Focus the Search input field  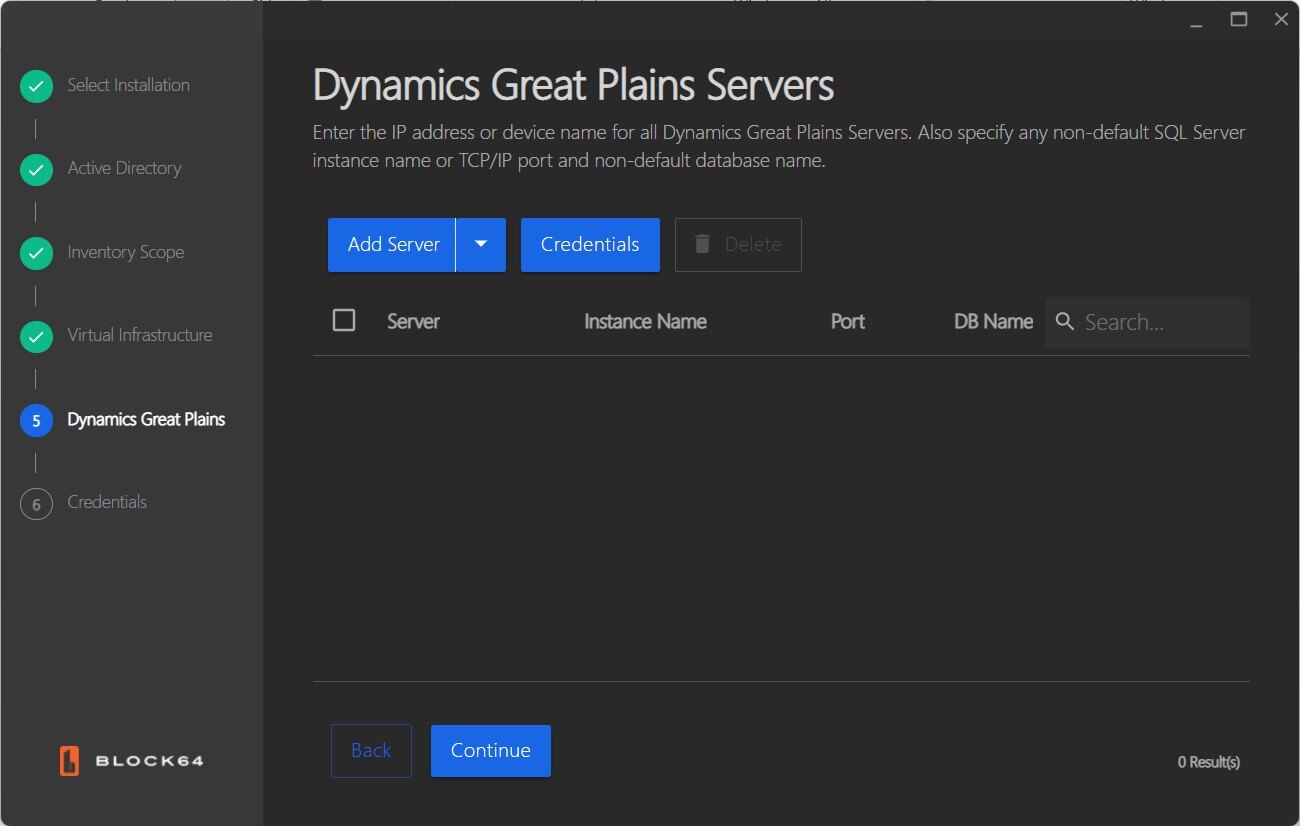tap(1160, 322)
